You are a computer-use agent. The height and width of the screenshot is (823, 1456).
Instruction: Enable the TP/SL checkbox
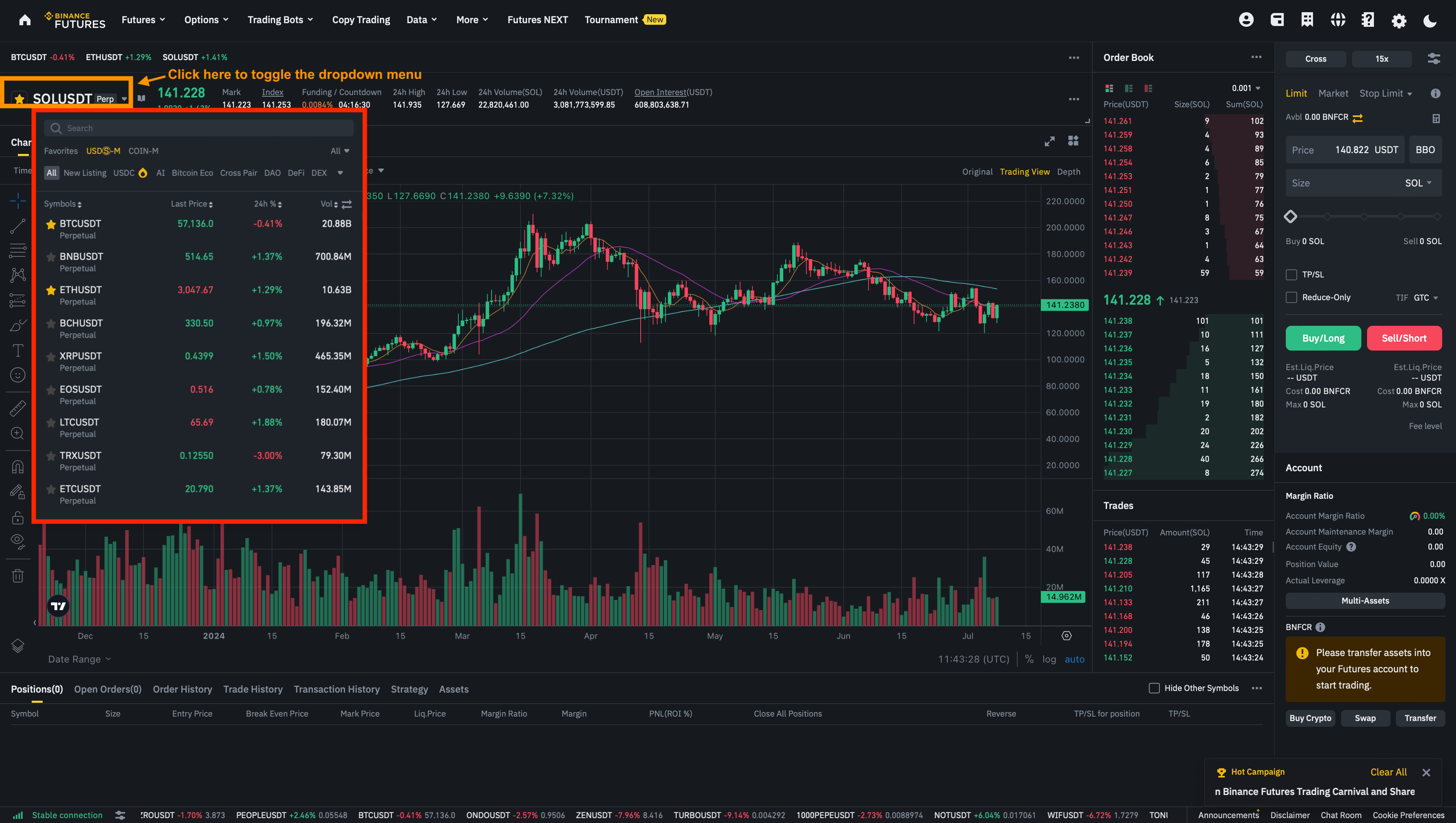(1291, 275)
